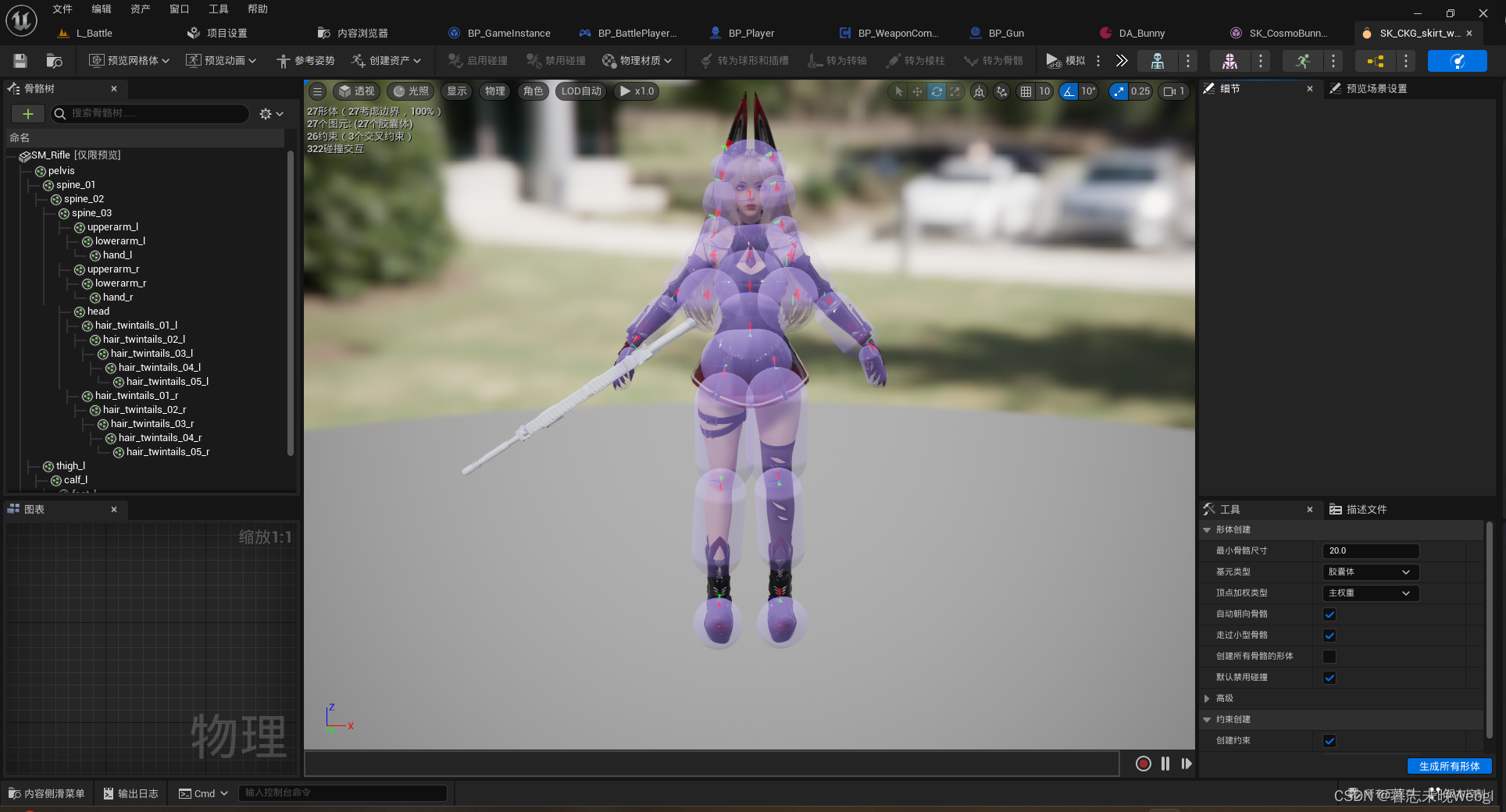Toggle grid snapping icon in viewport

tap(1026, 91)
